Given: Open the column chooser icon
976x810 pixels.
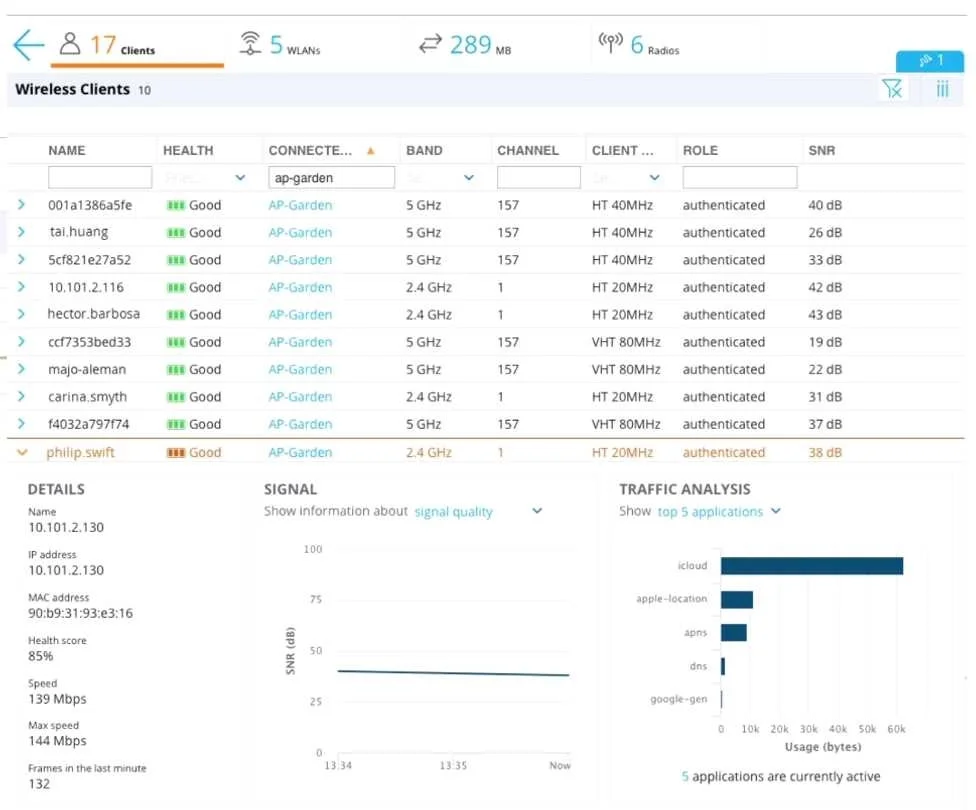Looking at the screenshot, I should click(x=942, y=89).
